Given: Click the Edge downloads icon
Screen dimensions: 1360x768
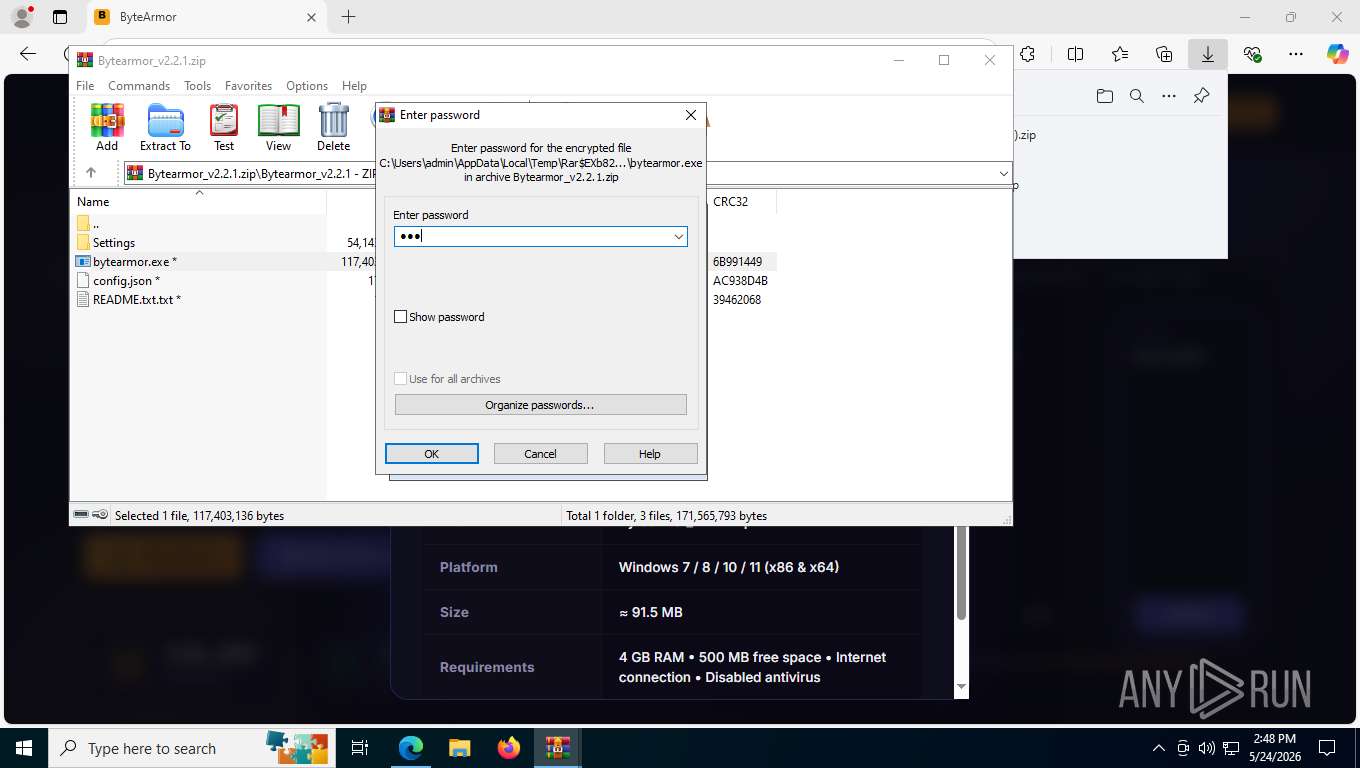Looking at the screenshot, I should [x=1208, y=54].
